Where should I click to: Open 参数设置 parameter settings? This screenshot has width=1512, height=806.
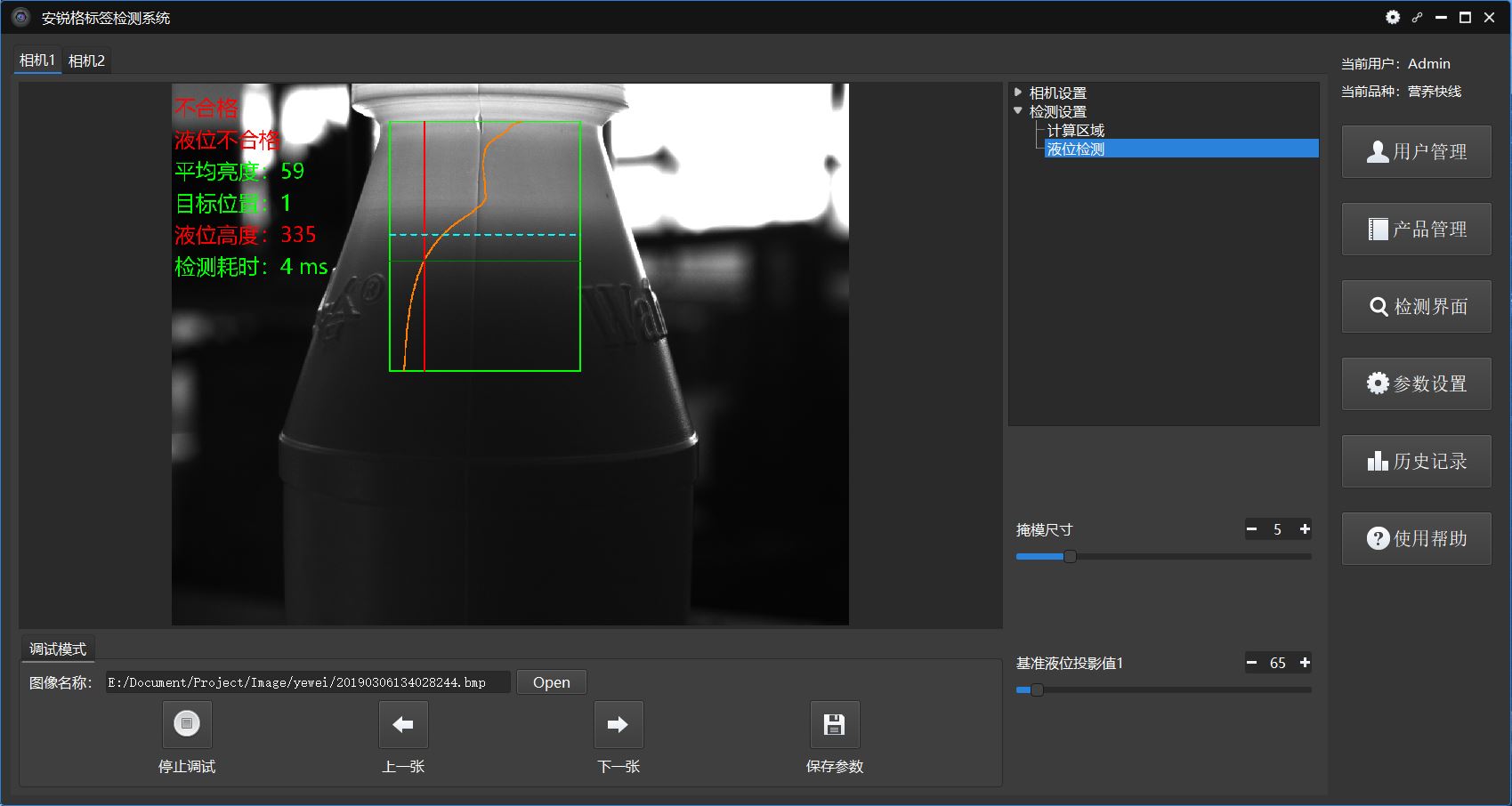coord(1416,384)
